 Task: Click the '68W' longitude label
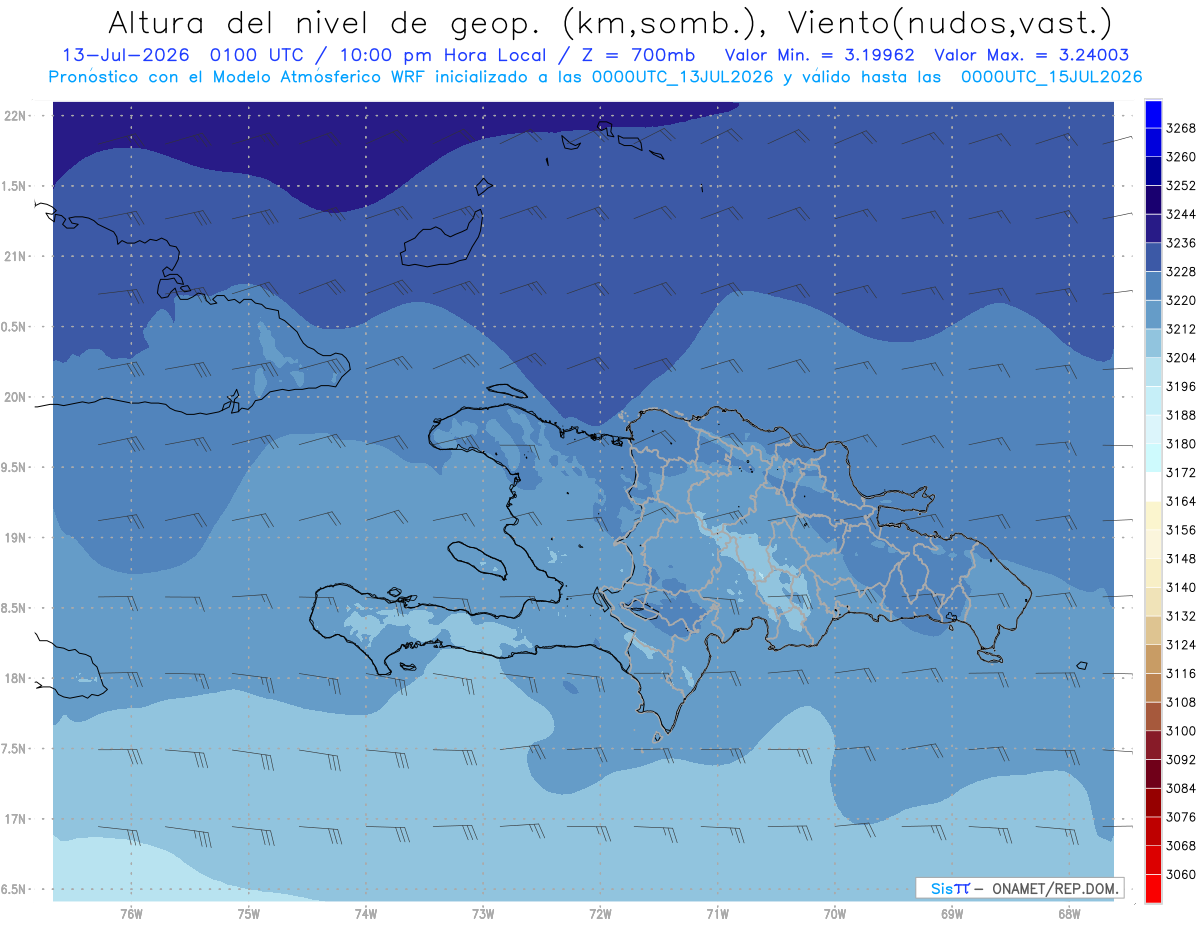click(1069, 913)
